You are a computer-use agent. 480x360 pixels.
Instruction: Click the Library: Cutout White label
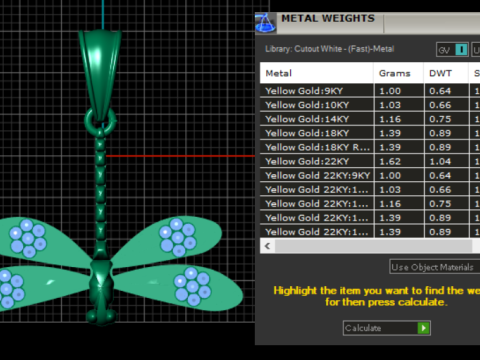tap(330, 49)
